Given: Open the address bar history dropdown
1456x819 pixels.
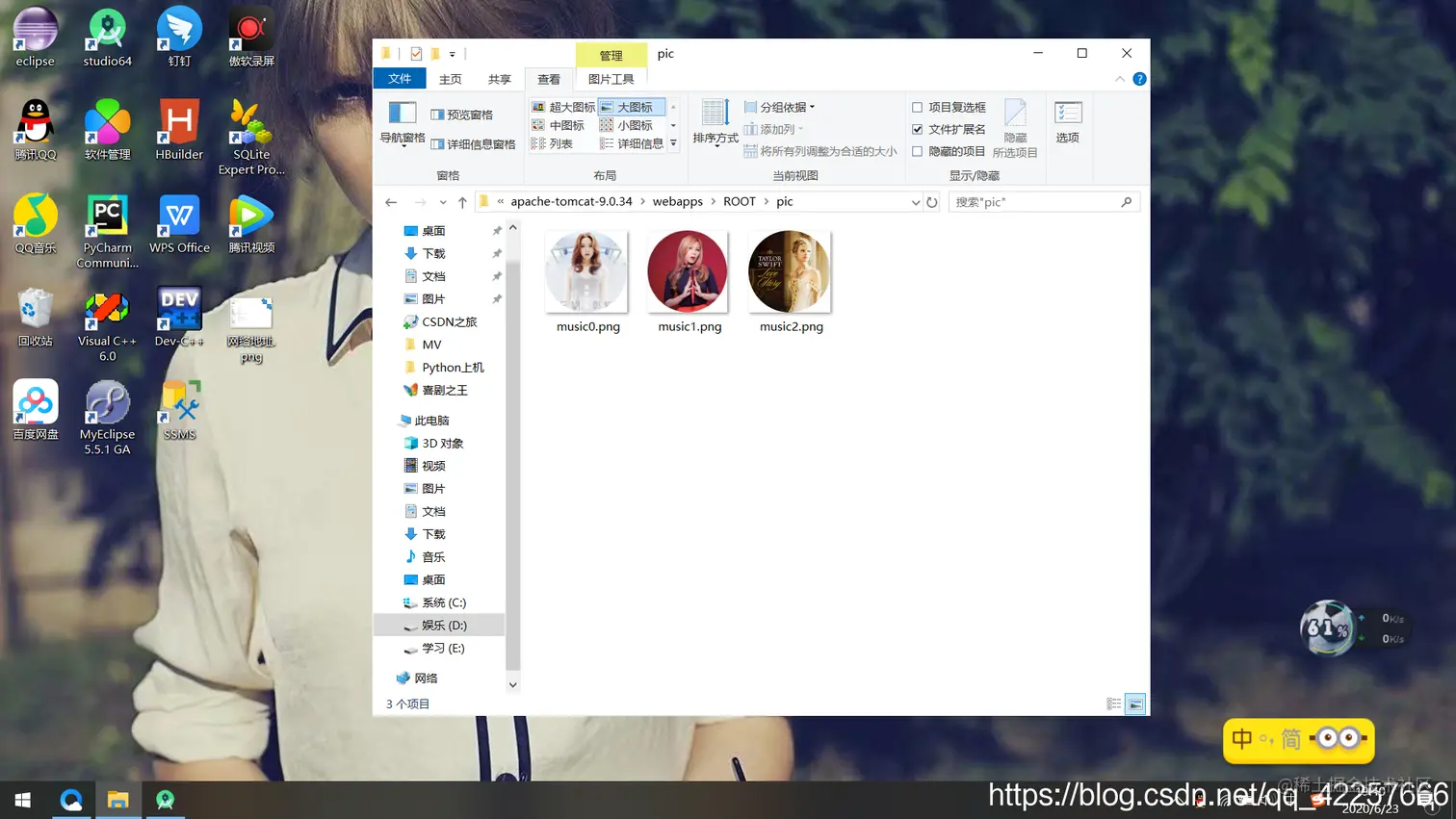Looking at the screenshot, I should point(915,202).
